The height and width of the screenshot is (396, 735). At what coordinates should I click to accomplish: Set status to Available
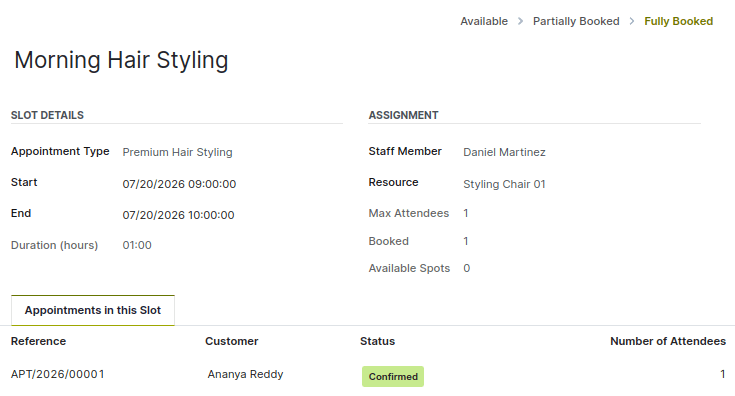(484, 21)
